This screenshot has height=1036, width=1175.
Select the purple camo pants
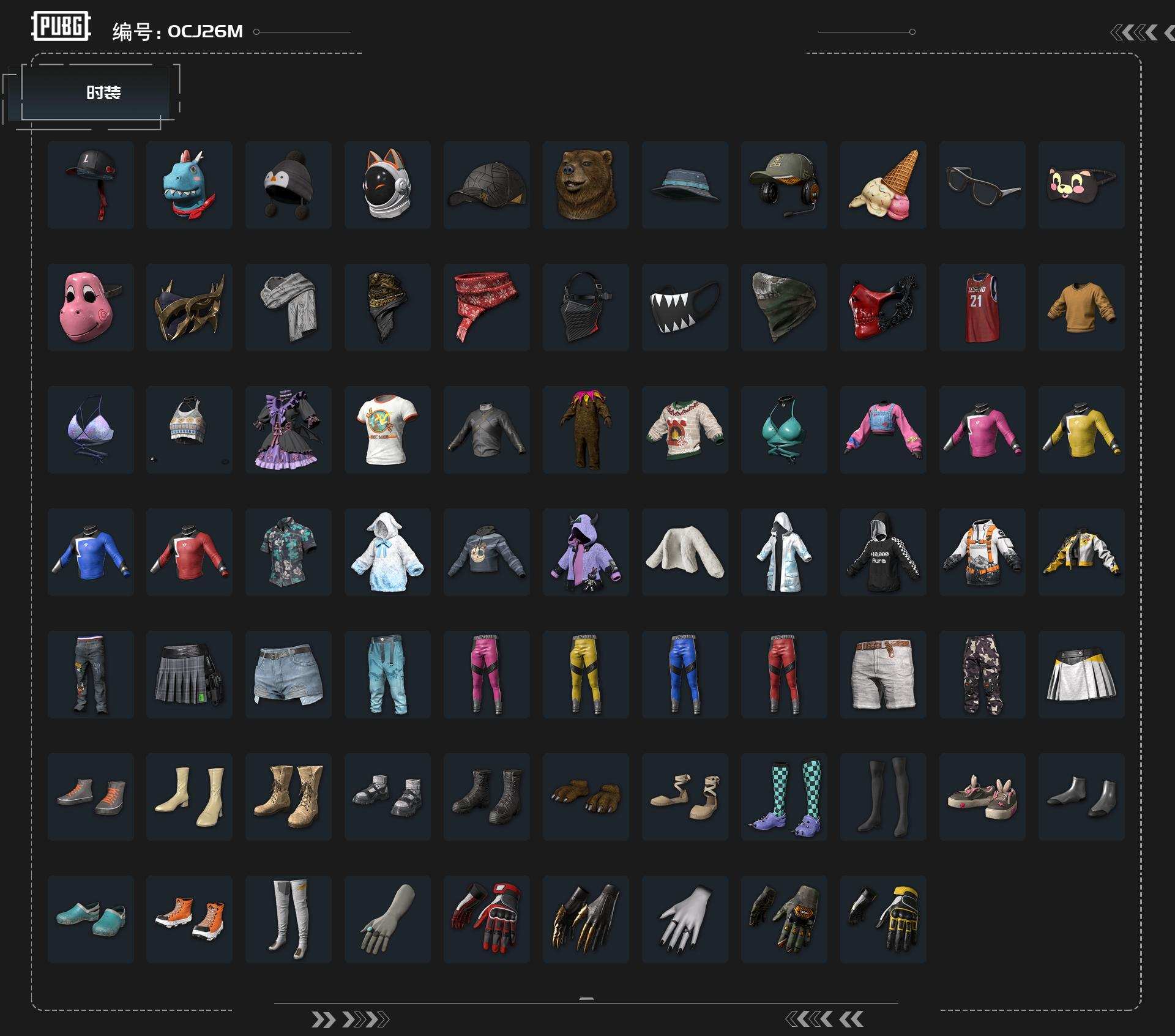982,674
